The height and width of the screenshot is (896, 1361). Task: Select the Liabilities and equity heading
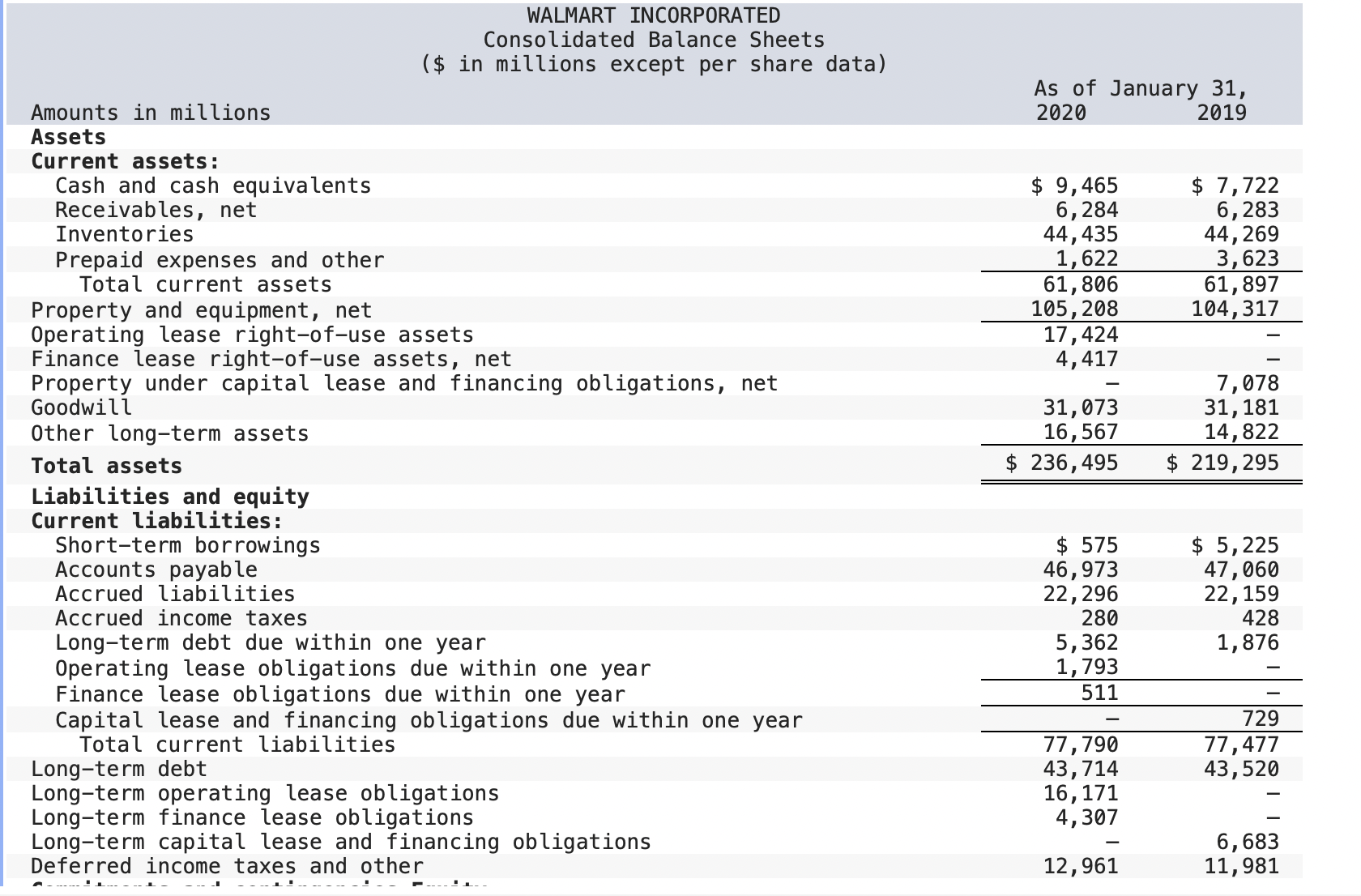pos(169,497)
